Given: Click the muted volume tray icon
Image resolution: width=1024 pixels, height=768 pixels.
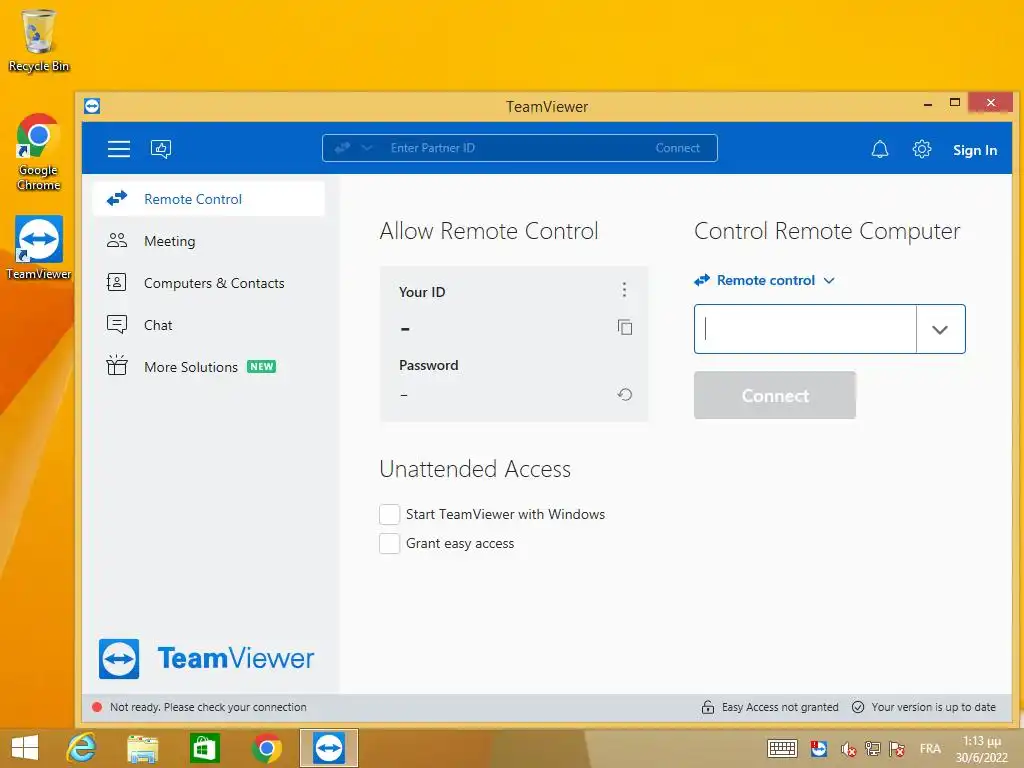Looking at the screenshot, I should (x=848, y=748).
